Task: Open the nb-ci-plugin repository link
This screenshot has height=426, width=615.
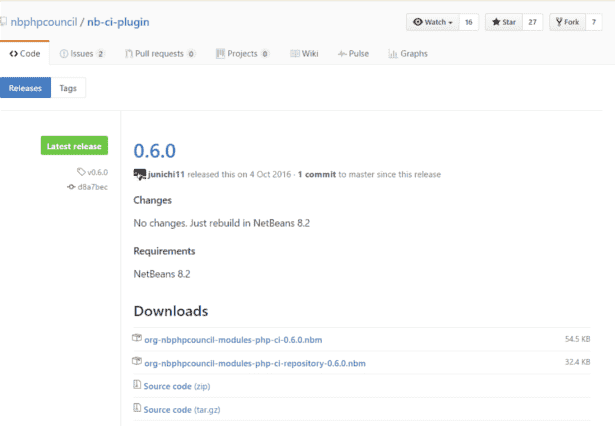Action: tap(118, 22)
